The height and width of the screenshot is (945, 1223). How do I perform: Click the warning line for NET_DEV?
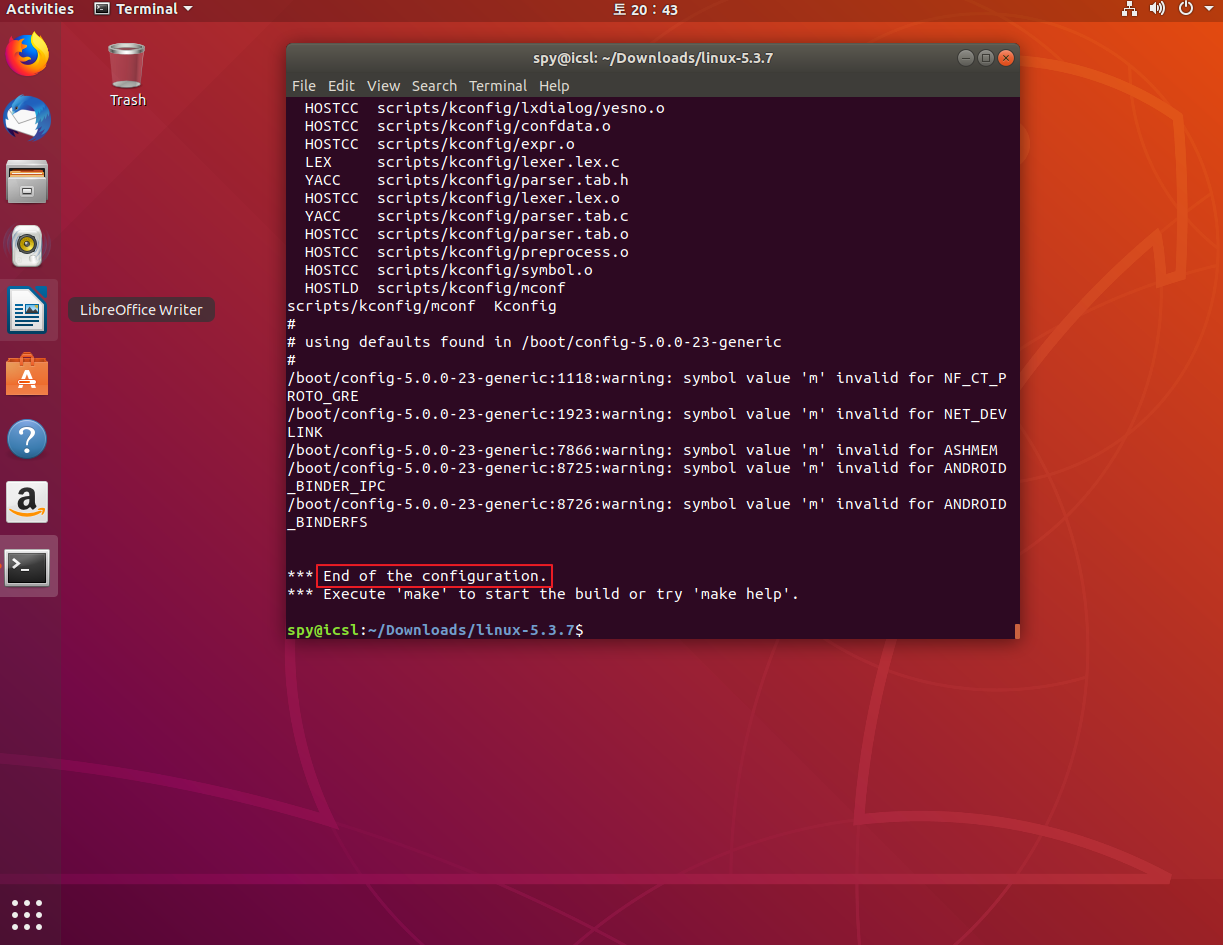coord(647,414)
